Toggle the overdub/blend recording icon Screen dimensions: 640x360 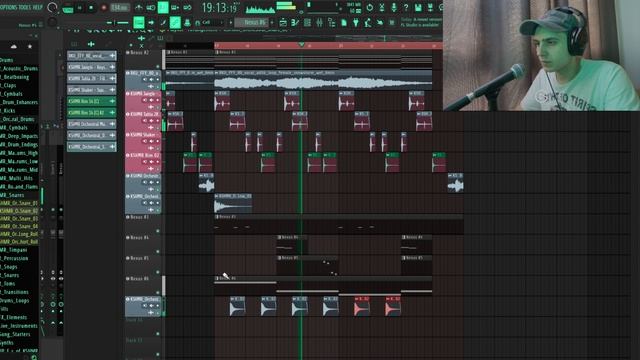point(175,7)
